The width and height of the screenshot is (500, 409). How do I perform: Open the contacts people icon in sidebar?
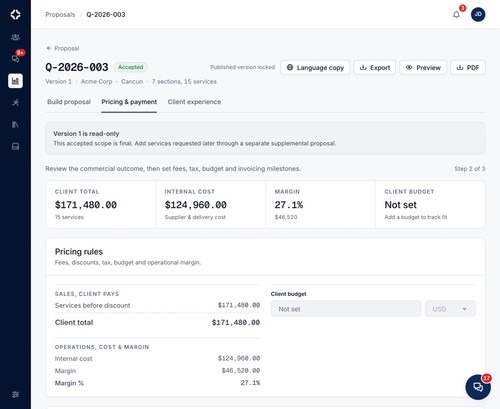15,37
